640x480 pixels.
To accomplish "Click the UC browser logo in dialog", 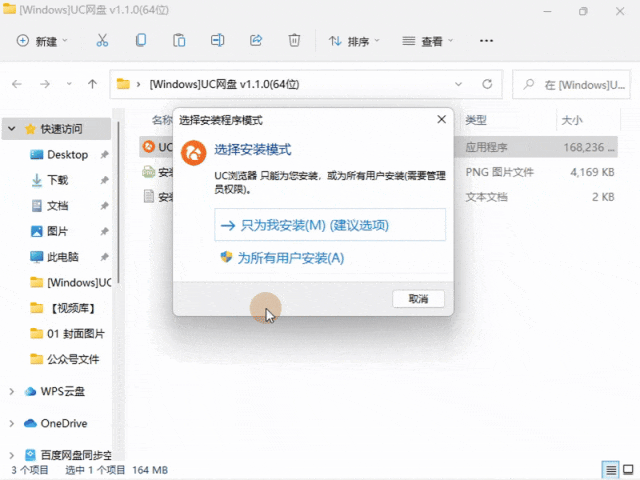I will pyautogui.click(x=193, y=153).
